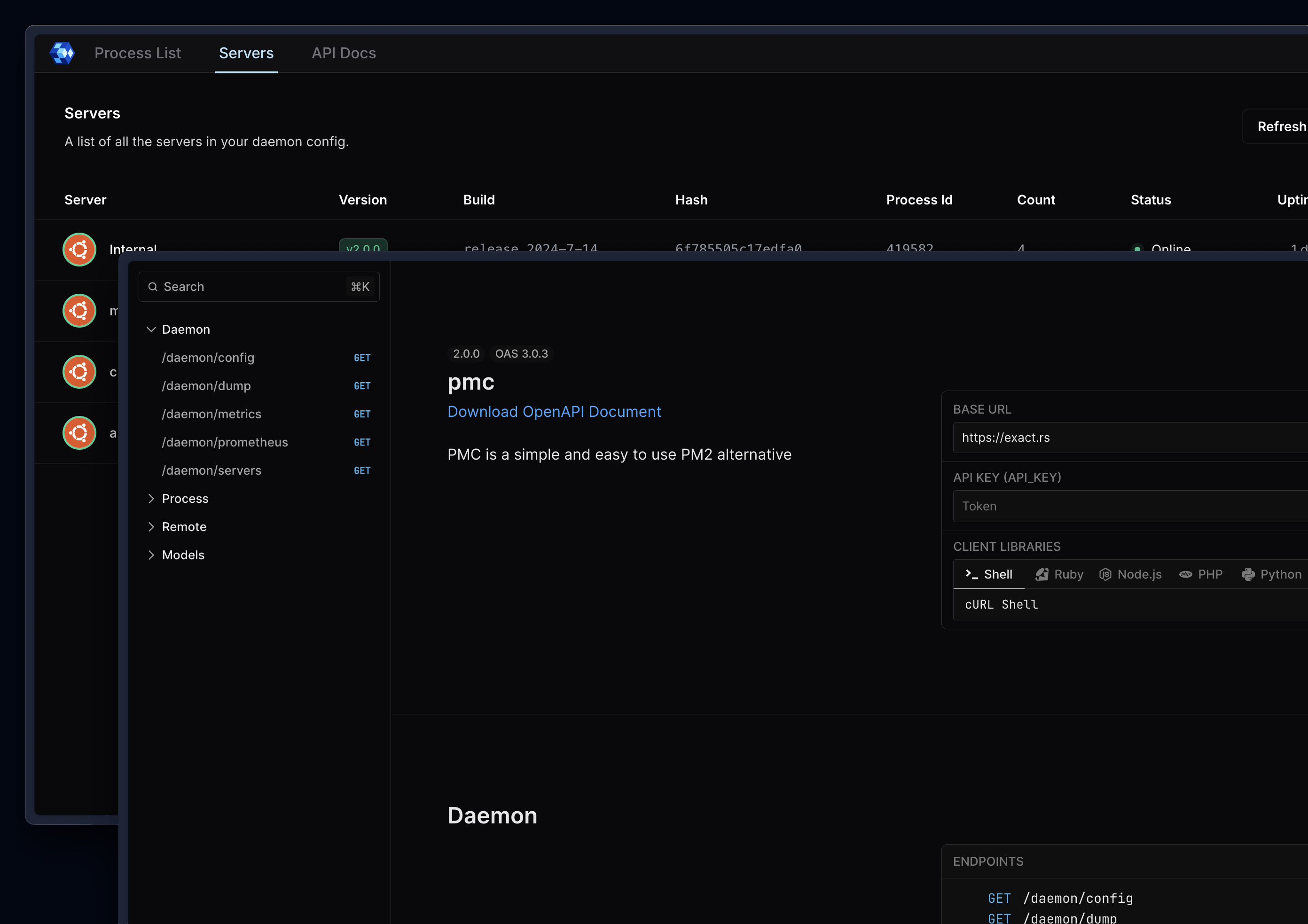The image size is (1308, 924).
Task: Click the second row Ubuntu server icon
Action: (79, 311)
